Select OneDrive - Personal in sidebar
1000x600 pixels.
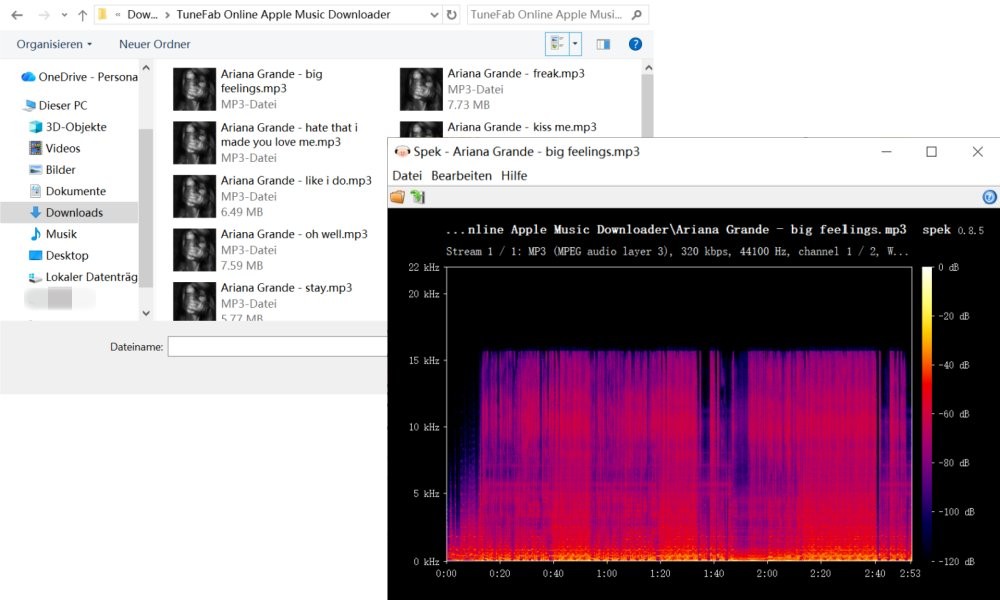(80, 77)
